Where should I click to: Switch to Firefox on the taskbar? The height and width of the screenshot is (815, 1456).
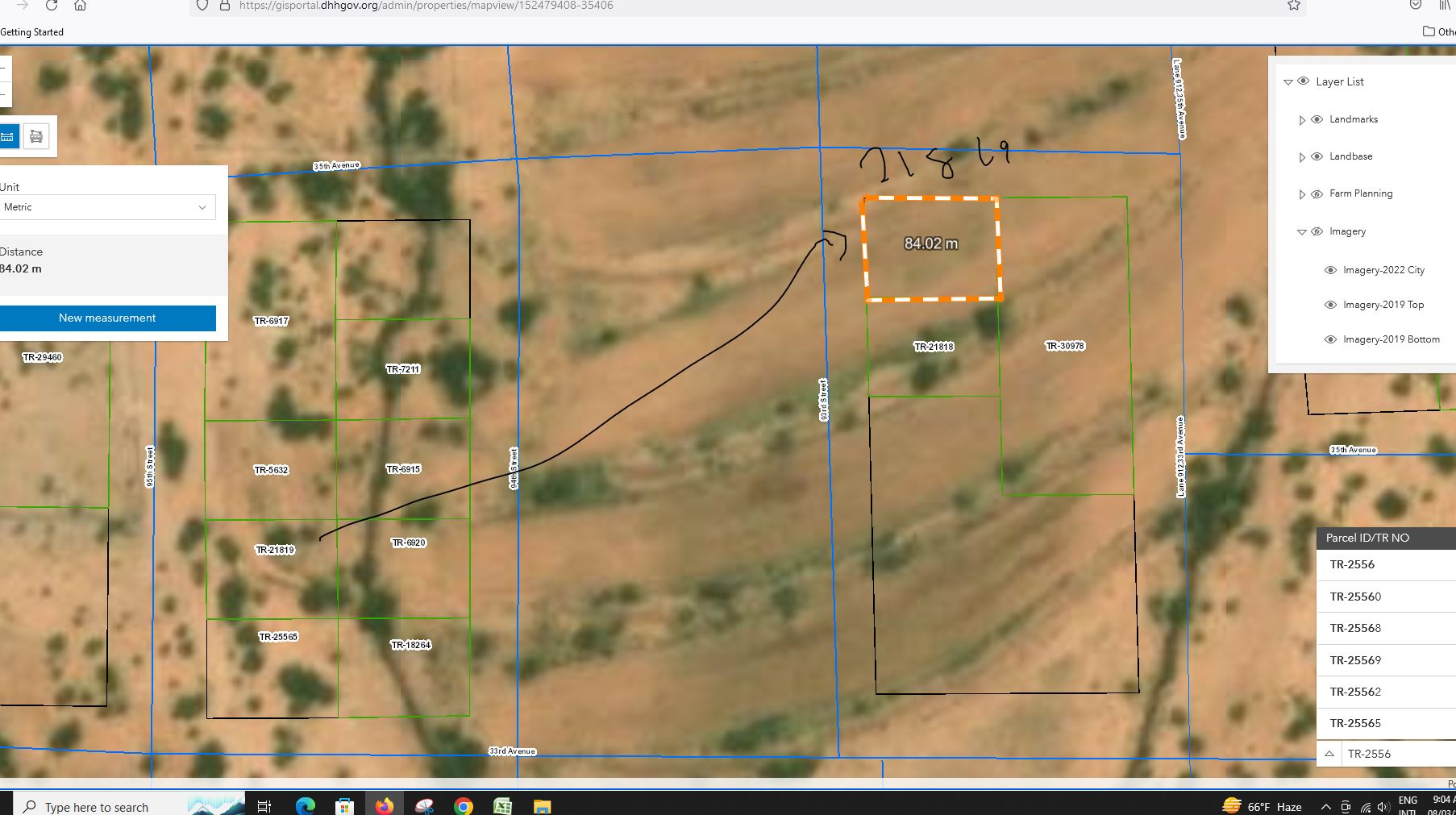(x=384, y=806)
